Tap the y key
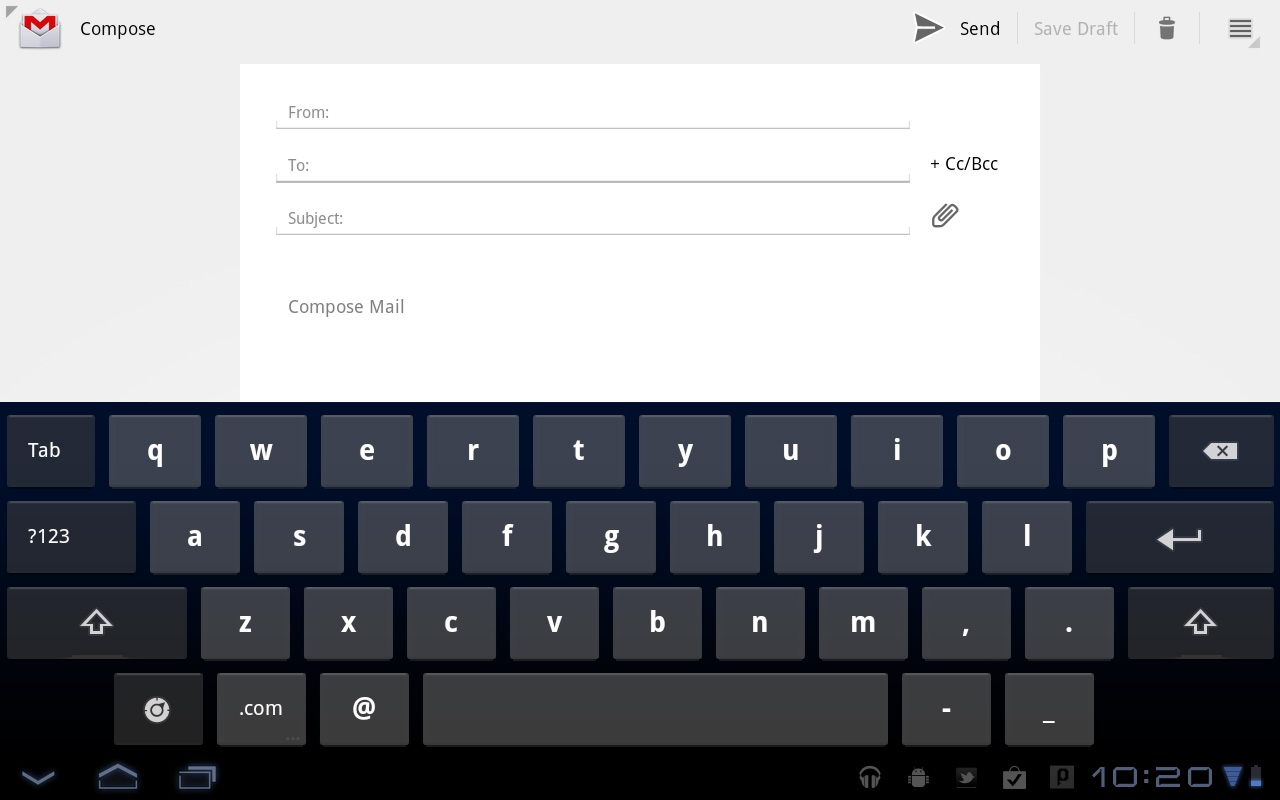Viewport: 1280px width, 800px height. point(685,451)
